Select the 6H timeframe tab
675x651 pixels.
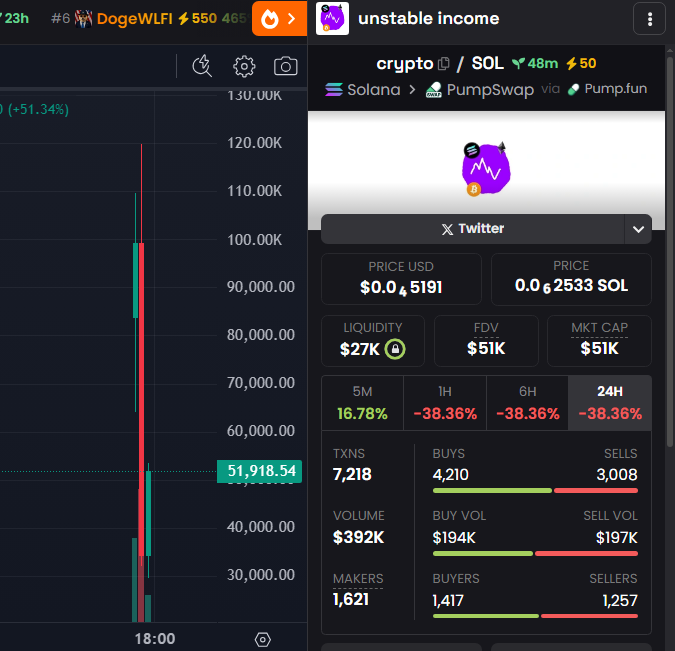pyautogui.click(x=527, y=403)
